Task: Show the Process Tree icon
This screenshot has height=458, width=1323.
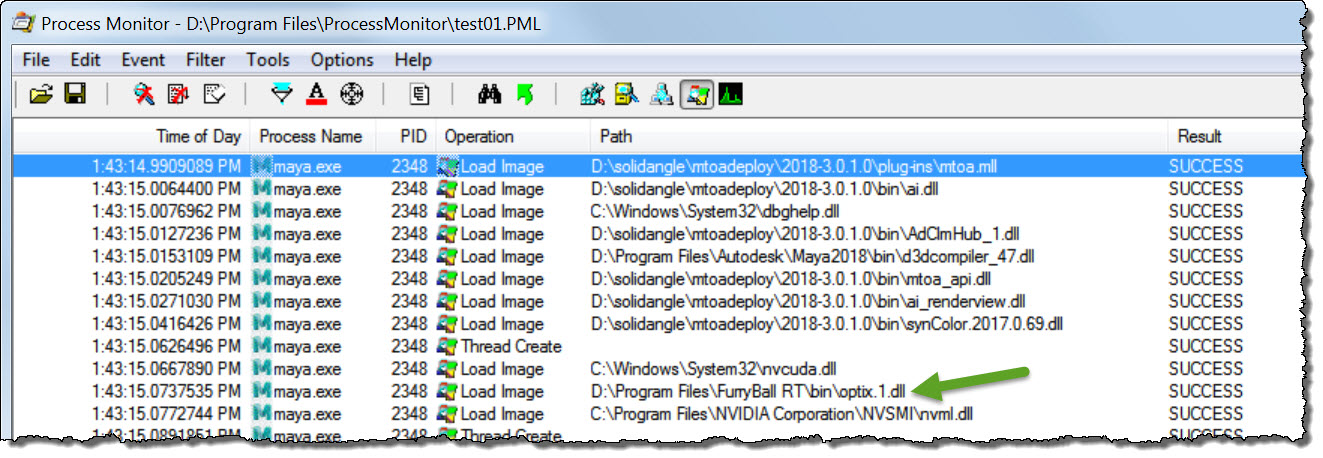Action: coord(420,94)
